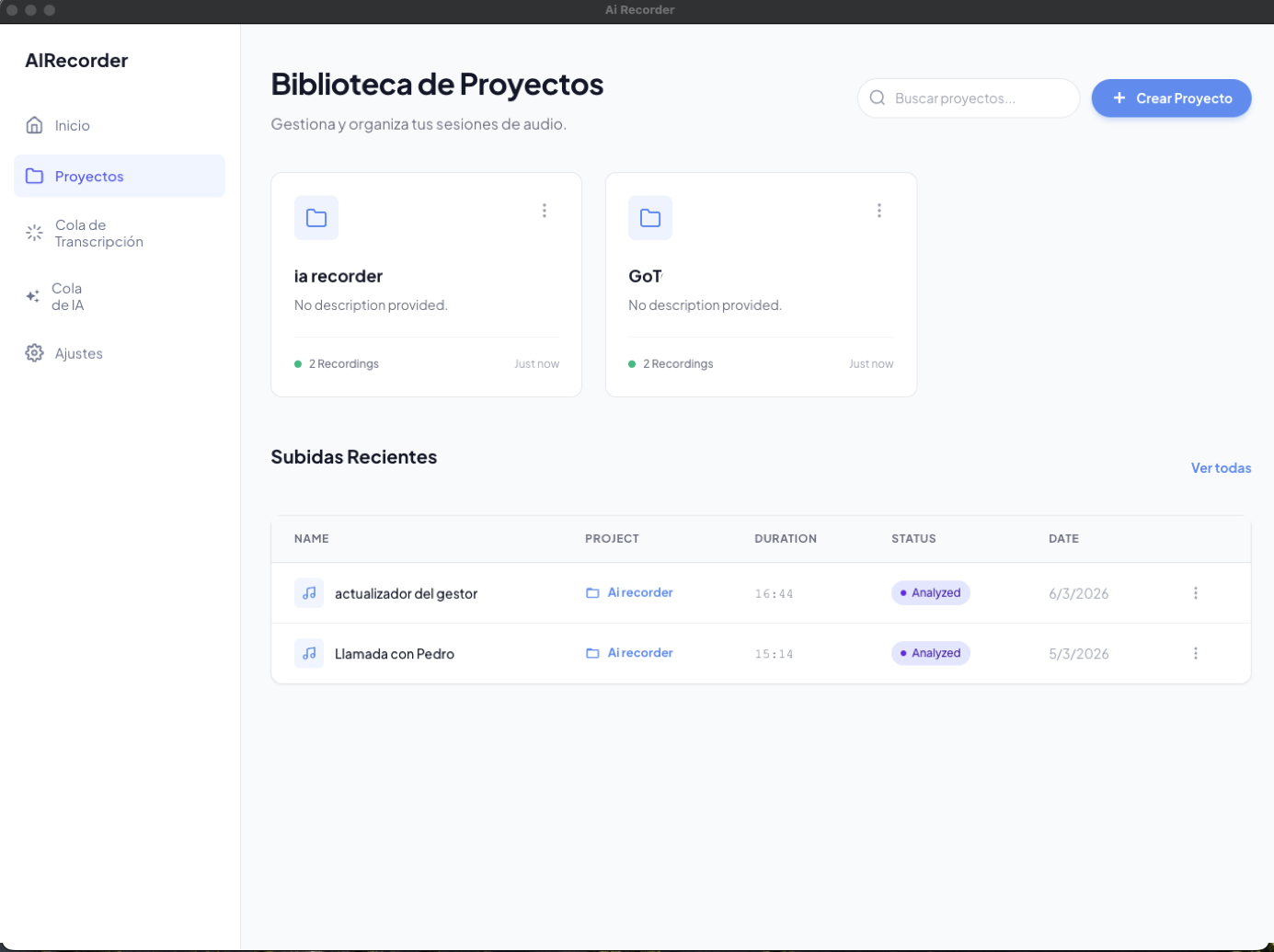Click the search magnifier icon in search bar
This screenshot has height=952, width=1274.
click(x=878, y=97)
